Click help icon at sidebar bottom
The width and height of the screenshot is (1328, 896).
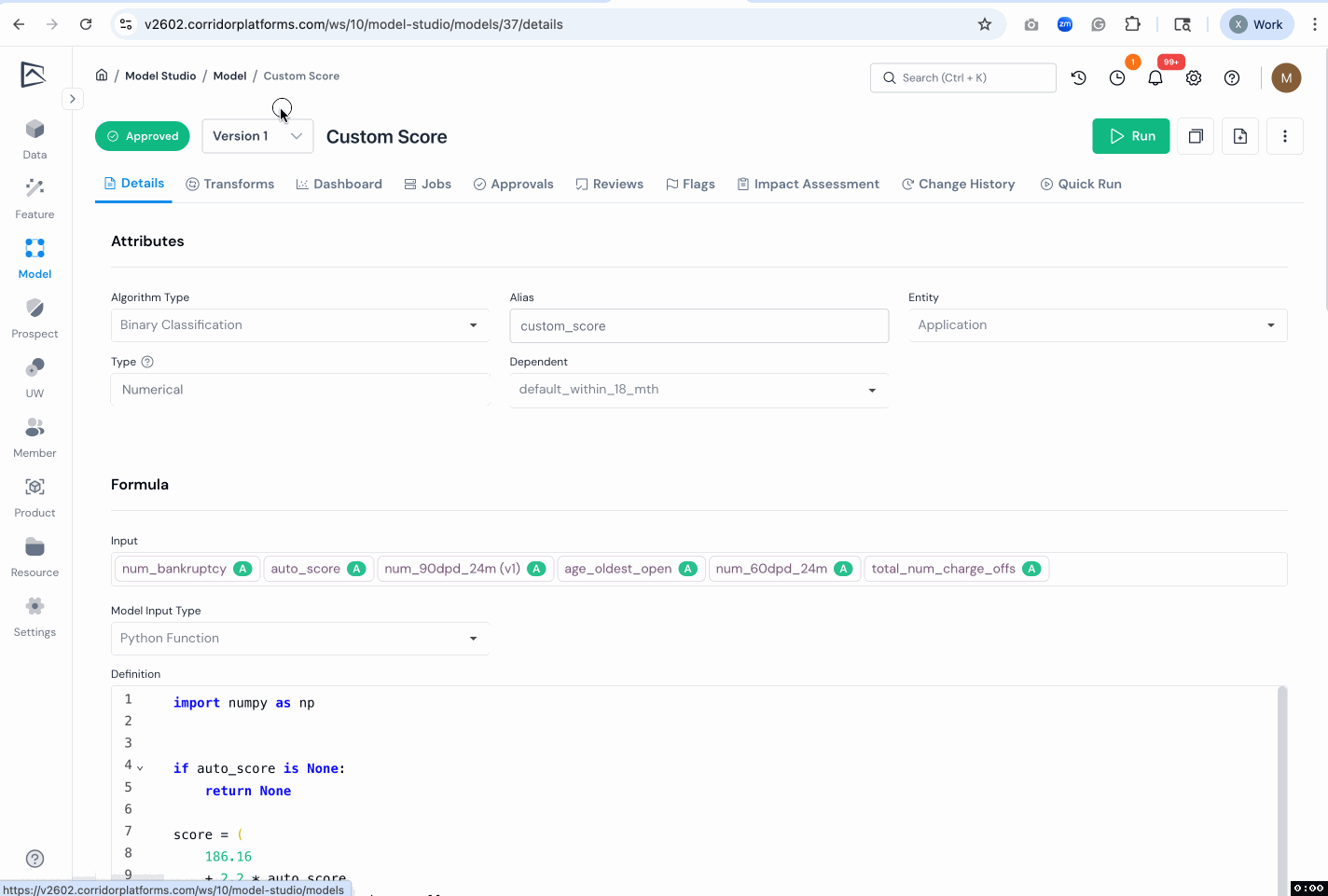tap(35, 859)
